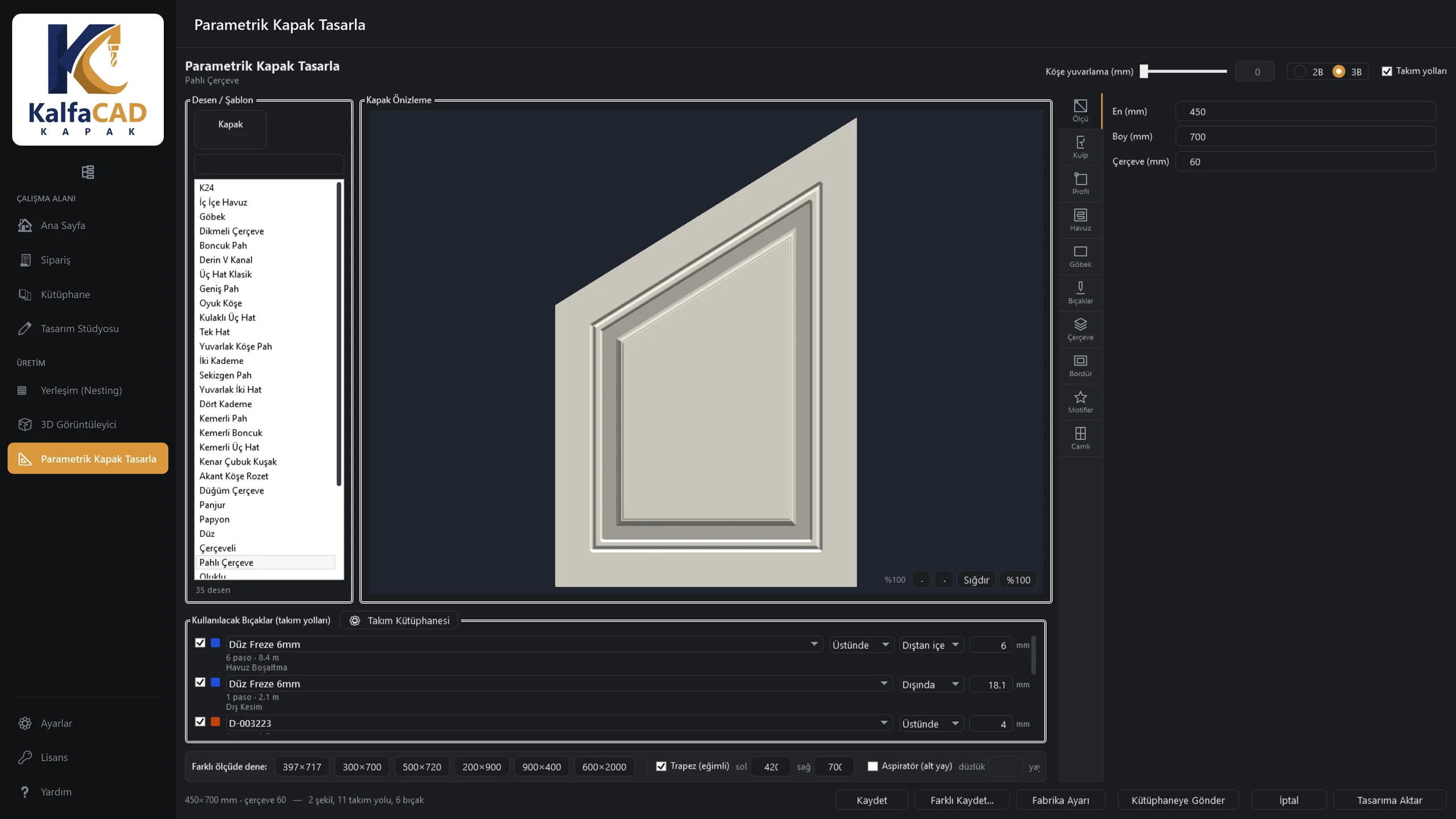Select the Çerçeve layers panel icon
The width and height of the screenshot is (1456, 819).
click(1080, 329)
